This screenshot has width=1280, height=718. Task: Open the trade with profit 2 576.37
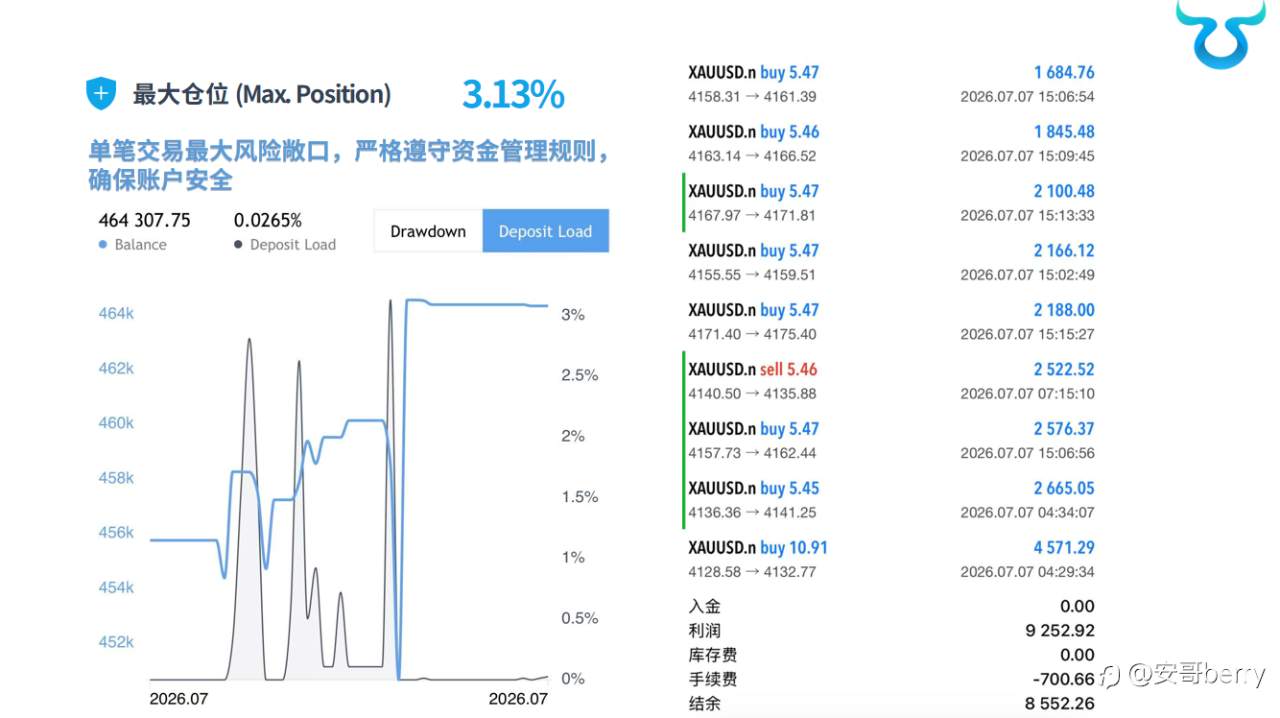(x=891, y=440)
